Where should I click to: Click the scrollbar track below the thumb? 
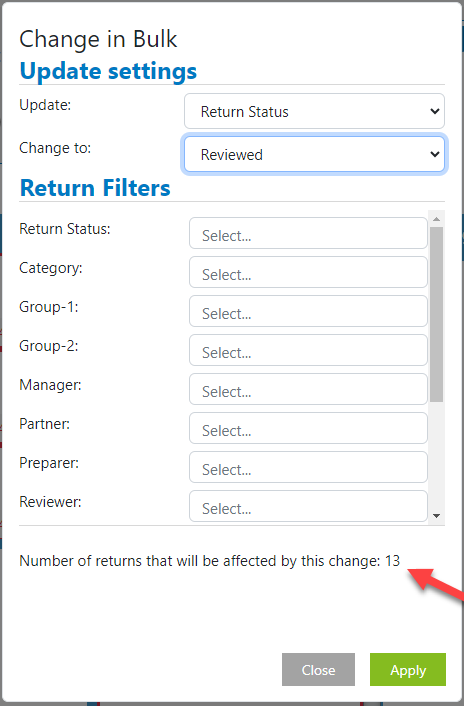tap(437, 456)
